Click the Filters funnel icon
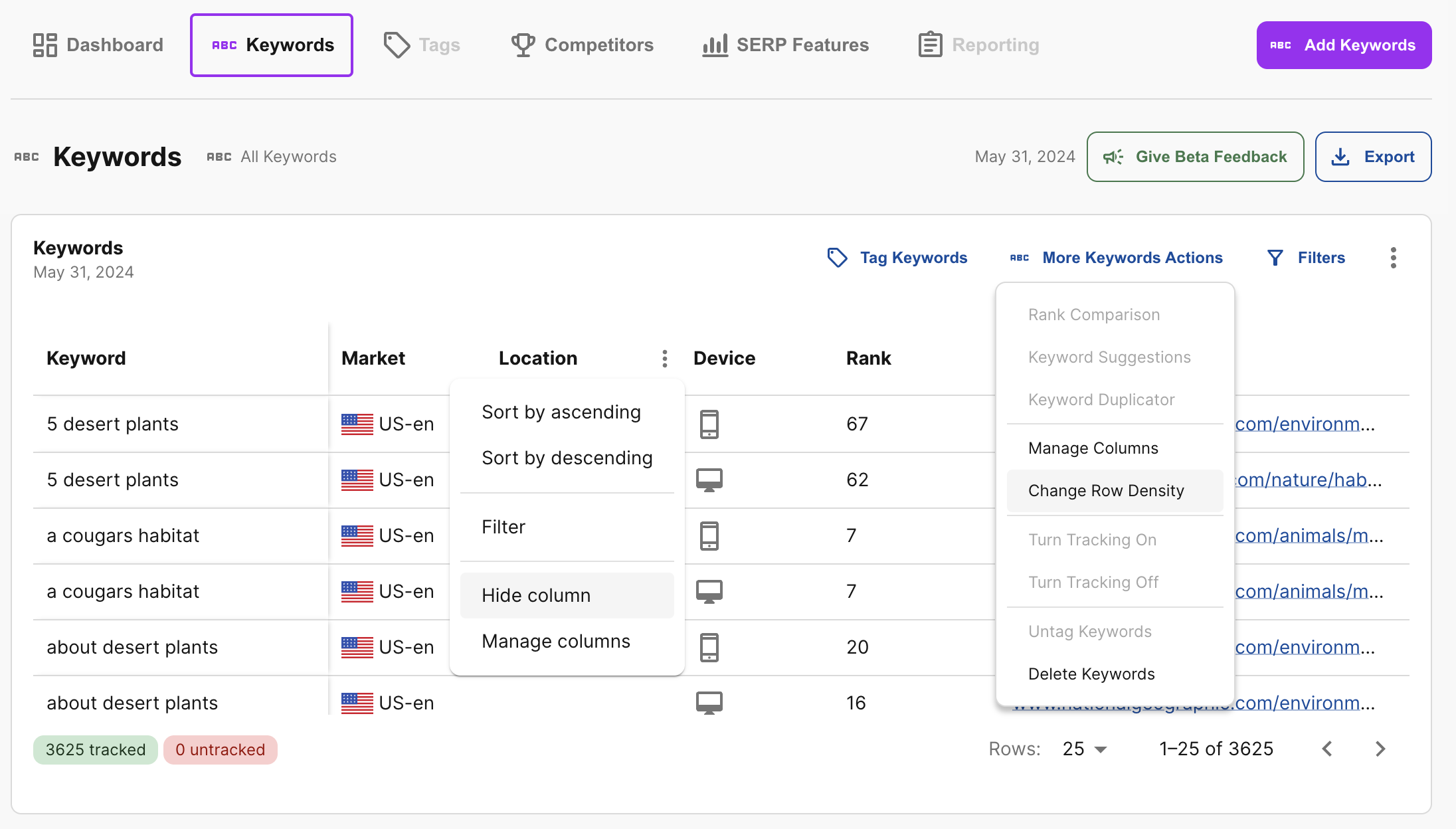The height and width of the screenshot is (829, 1456). point(1275,258)
